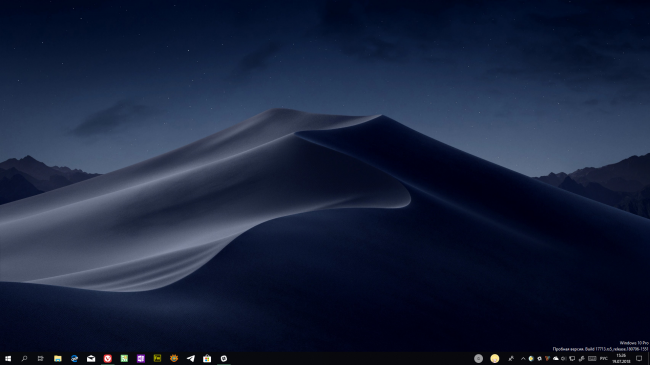Open the Mail app envelope icon
The width and height of the screenshot is (650, 365).
coord(91,358)
